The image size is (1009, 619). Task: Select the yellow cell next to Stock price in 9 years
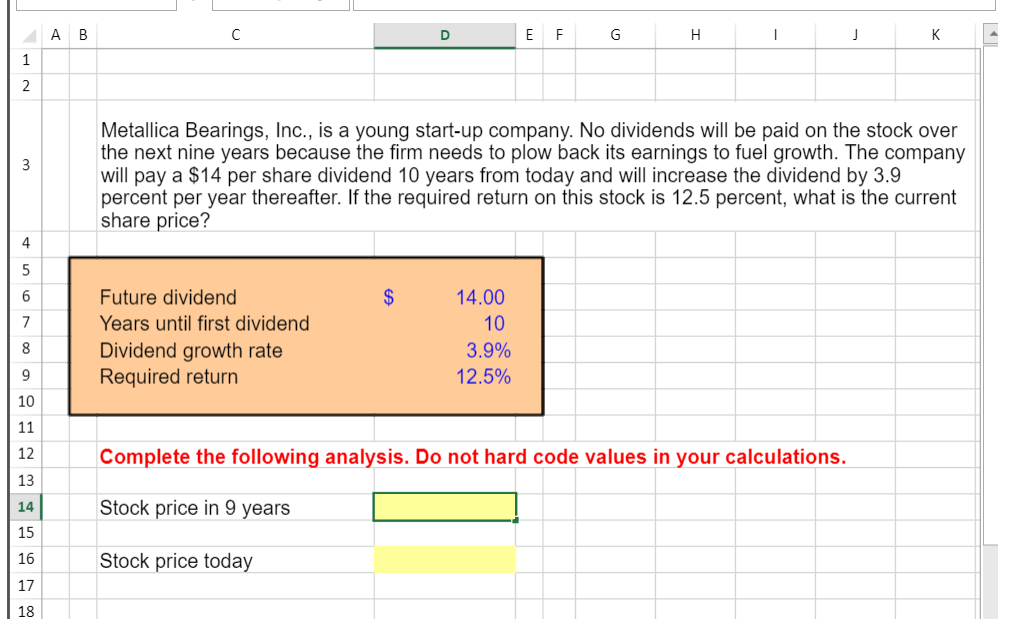[x=444, y=506]
